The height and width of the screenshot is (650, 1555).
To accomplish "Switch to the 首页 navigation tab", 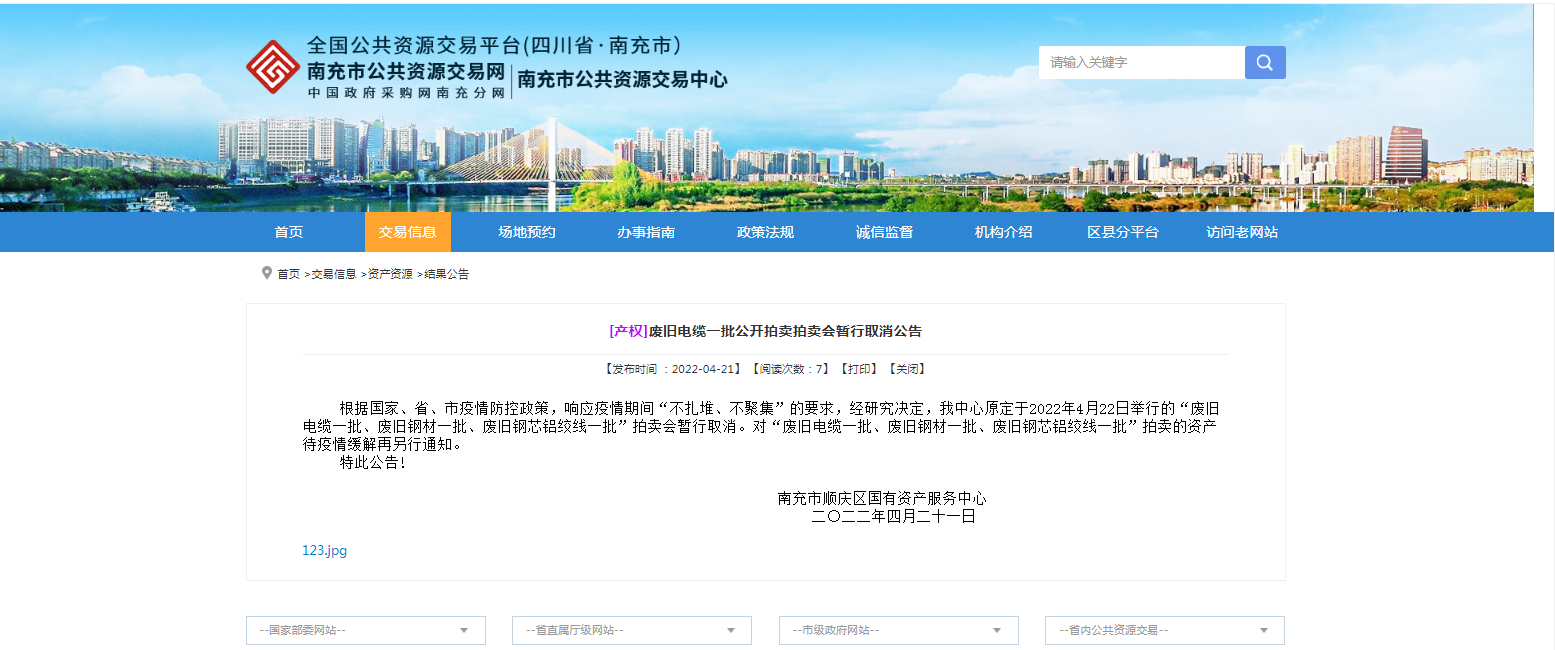I will tap(289, 231).
